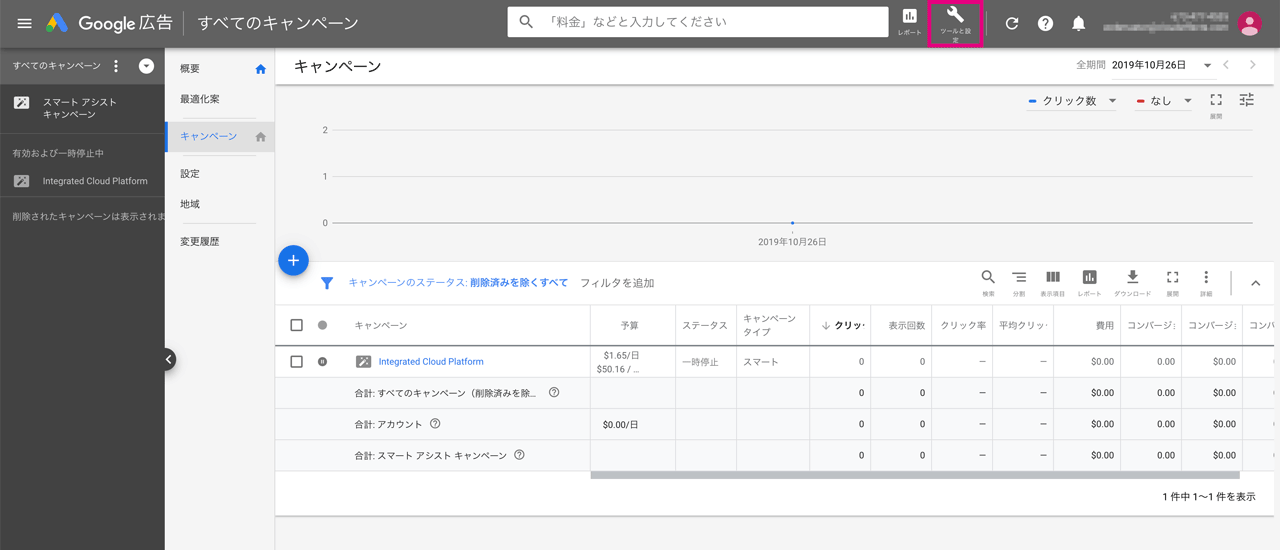This screenshot has width=1280, height=550.
Task: Select キャンペーン in the navigation
Action: tap(208, 136)
